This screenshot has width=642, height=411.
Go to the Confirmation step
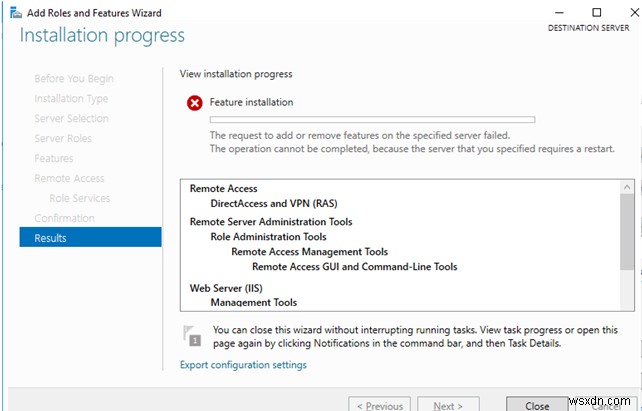[65, 218]
